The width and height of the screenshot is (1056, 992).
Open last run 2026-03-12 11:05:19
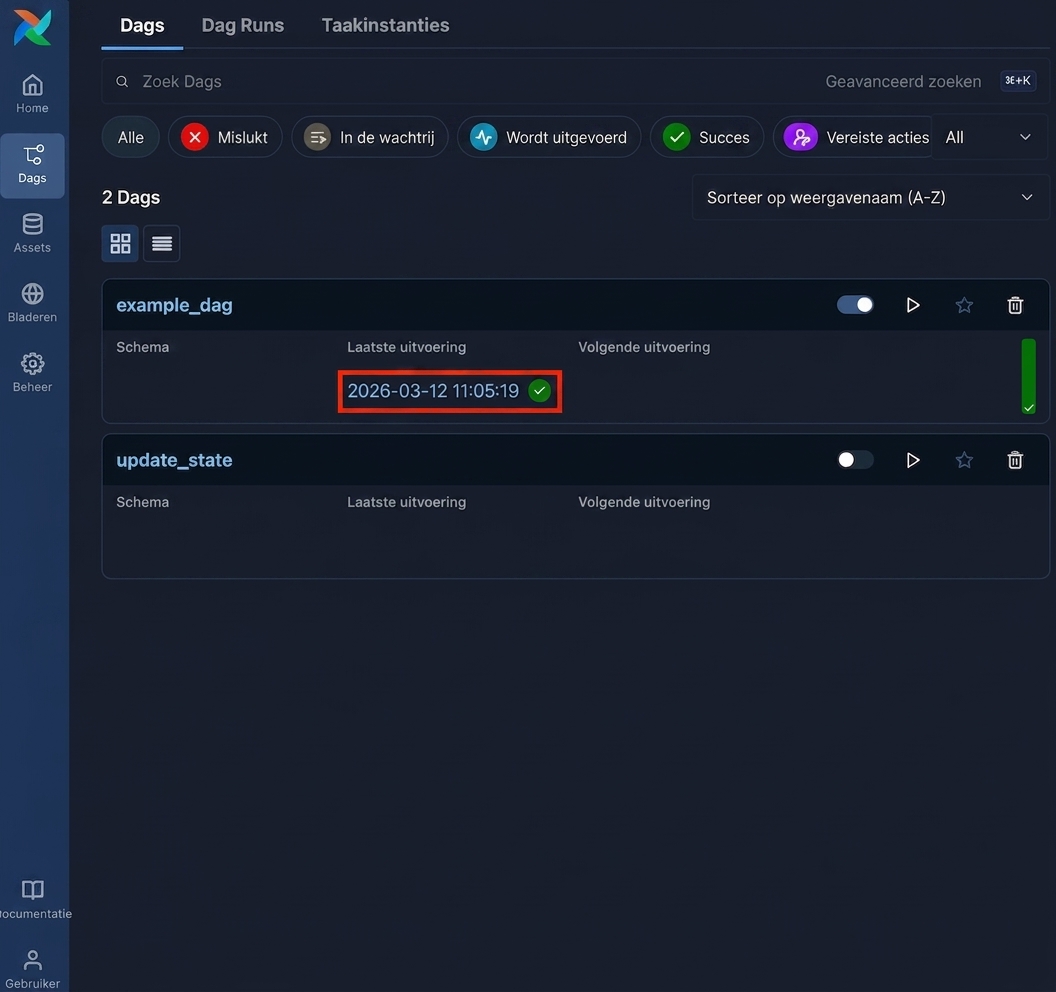pos(433,391)
